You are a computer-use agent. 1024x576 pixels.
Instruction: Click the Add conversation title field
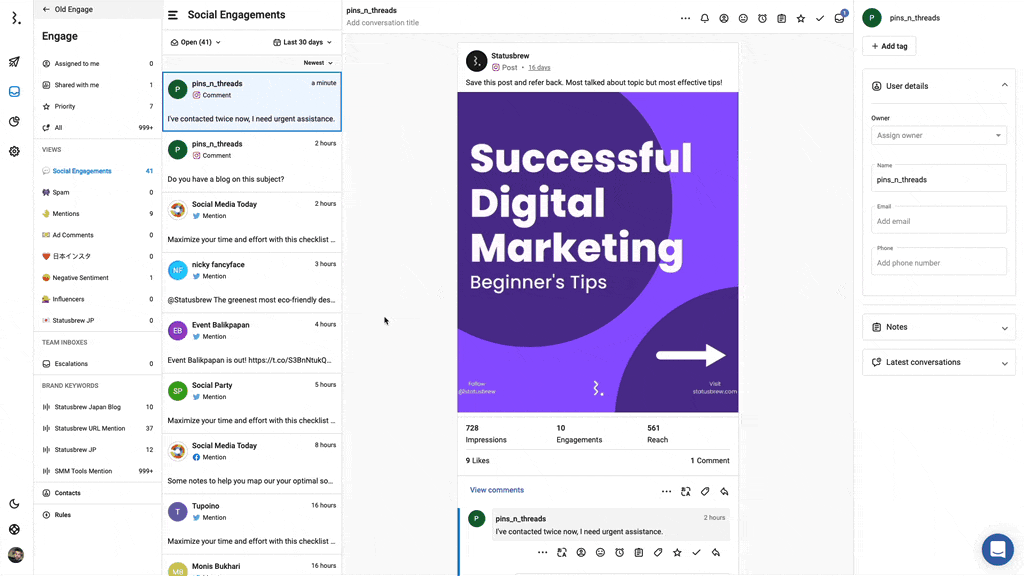[x=383, y=23]
